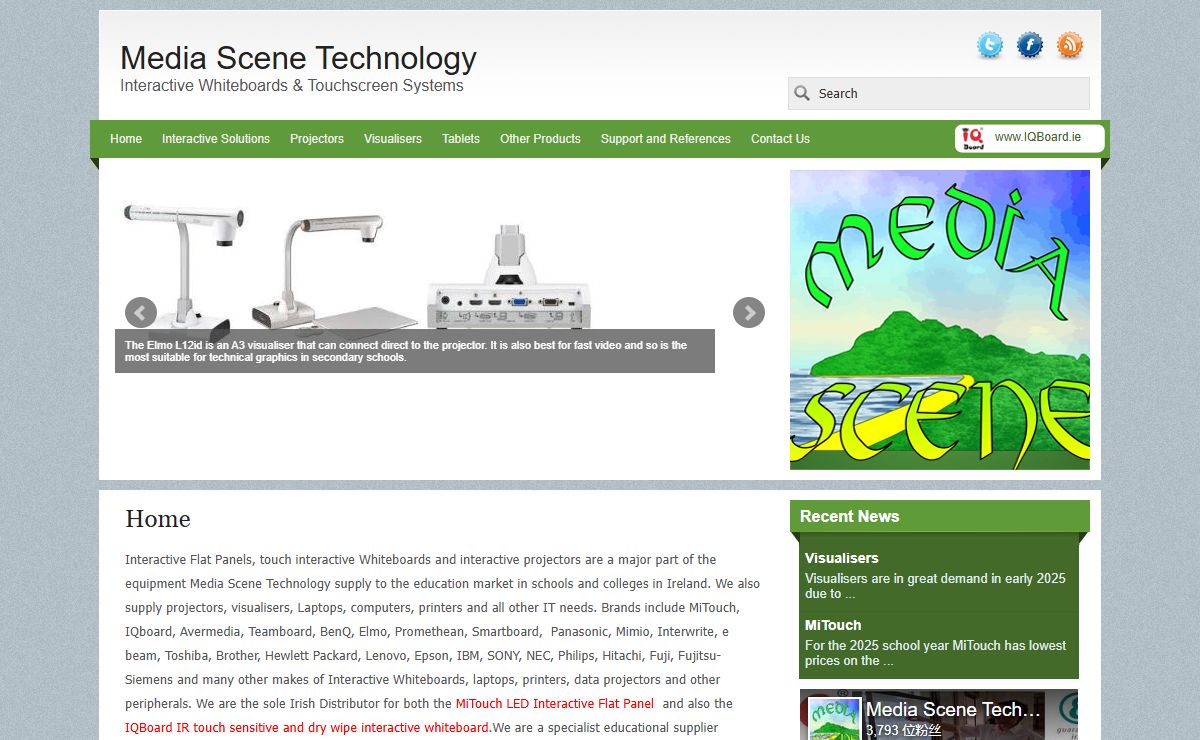Open the Media Scene Tech Facebook page title
Image resolution: width=1200 pixels, height=740 pixels.
(x=954, y=710)
